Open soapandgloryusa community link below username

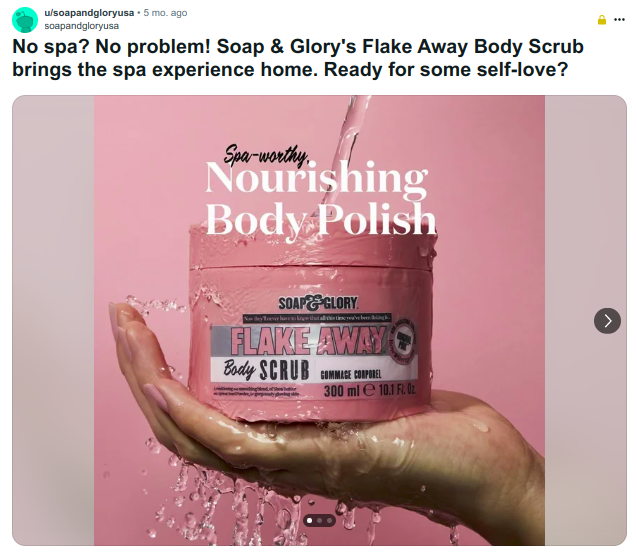pos(82,26)
